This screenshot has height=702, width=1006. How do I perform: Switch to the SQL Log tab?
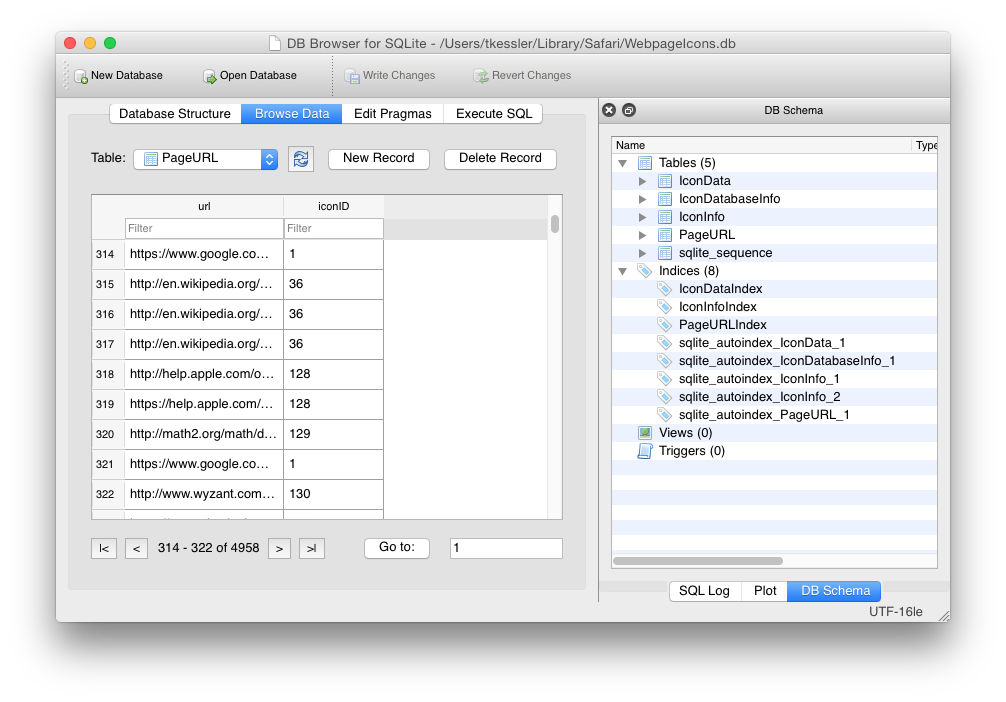click(704, 591)
